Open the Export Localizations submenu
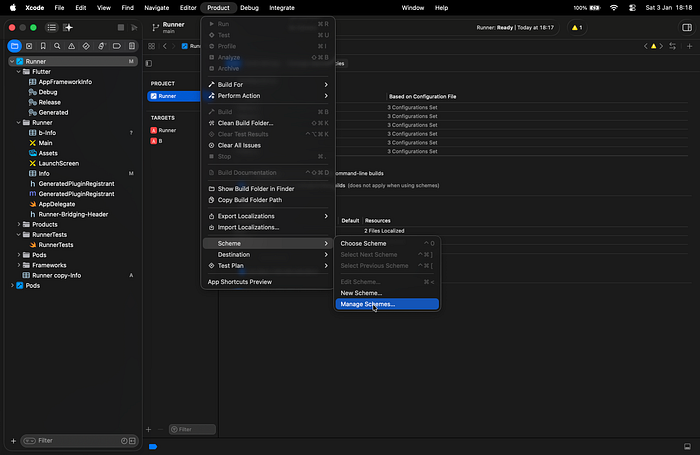This screenshot has width=700, height=455. click(x=268, y=216)
